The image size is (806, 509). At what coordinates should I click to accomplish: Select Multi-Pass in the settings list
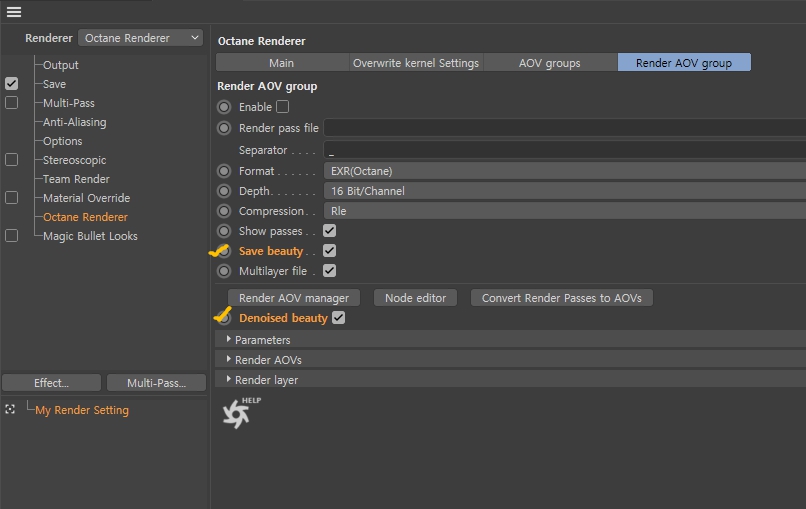point(69,103)
